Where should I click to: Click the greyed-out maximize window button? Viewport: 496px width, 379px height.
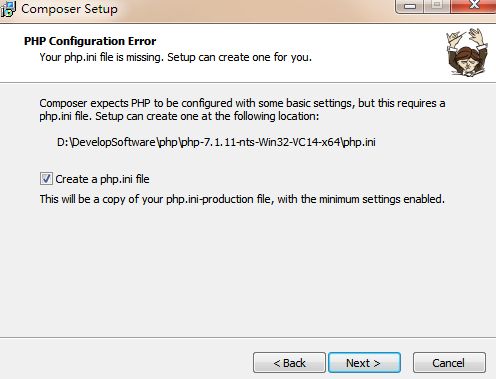437,5
